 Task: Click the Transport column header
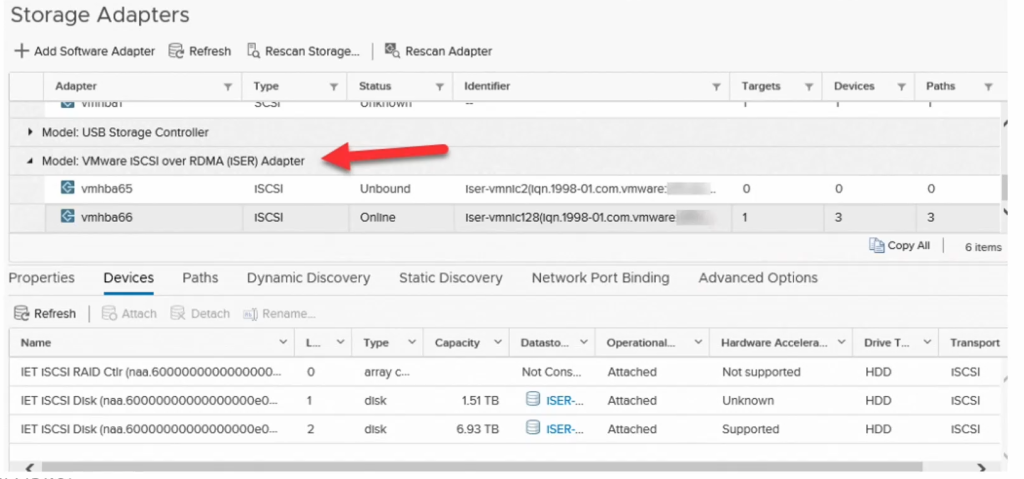pyautogui.click(x=974, y=342)
